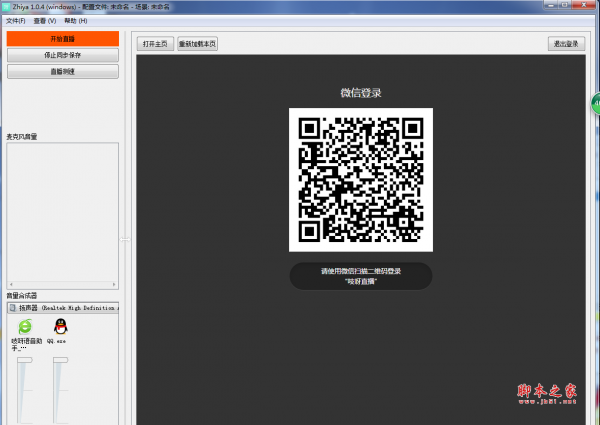
Task: Click the 停止同步保存 button
Action: click(62, 55)
